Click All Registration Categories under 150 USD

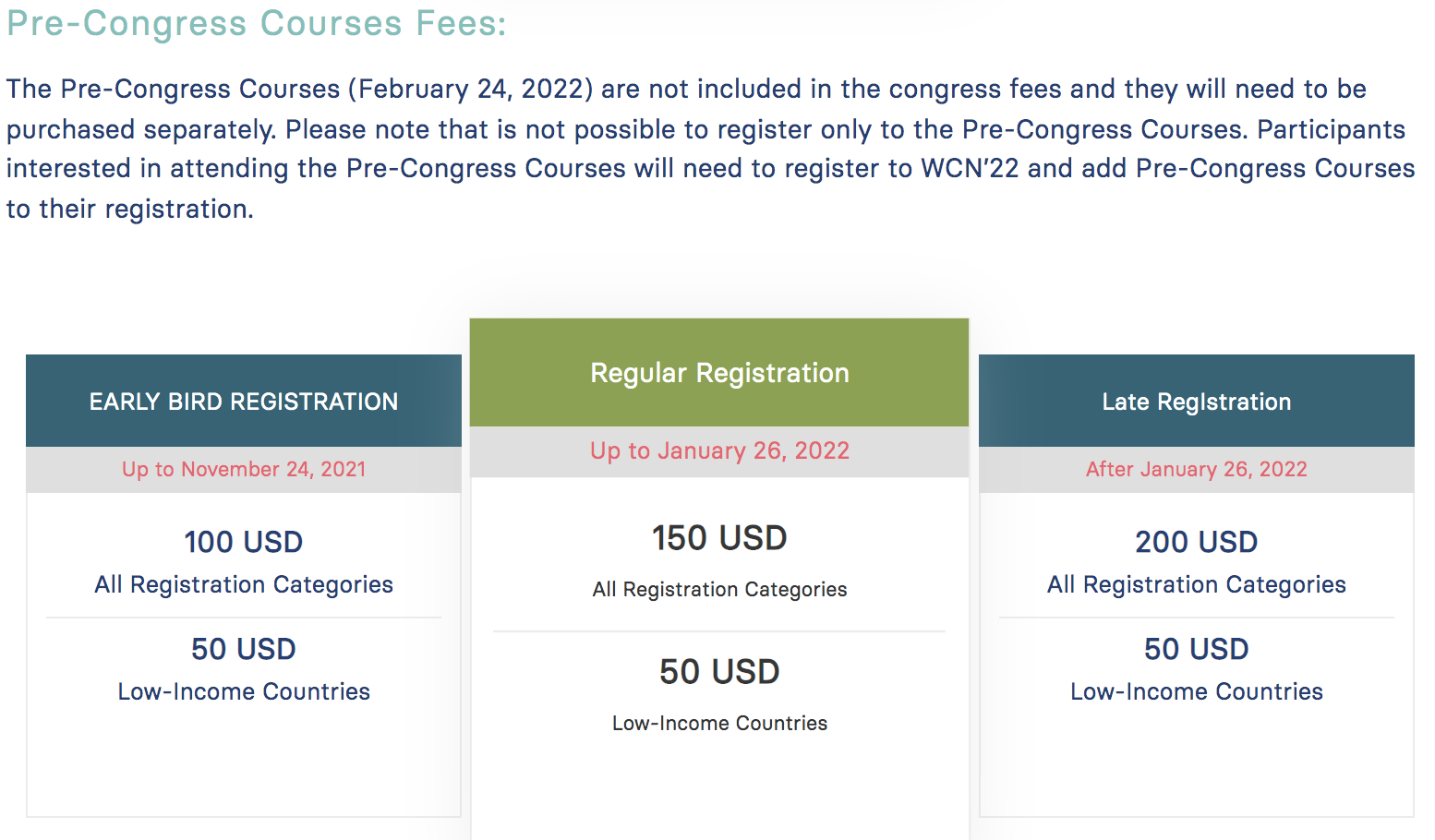coord(719,590)
